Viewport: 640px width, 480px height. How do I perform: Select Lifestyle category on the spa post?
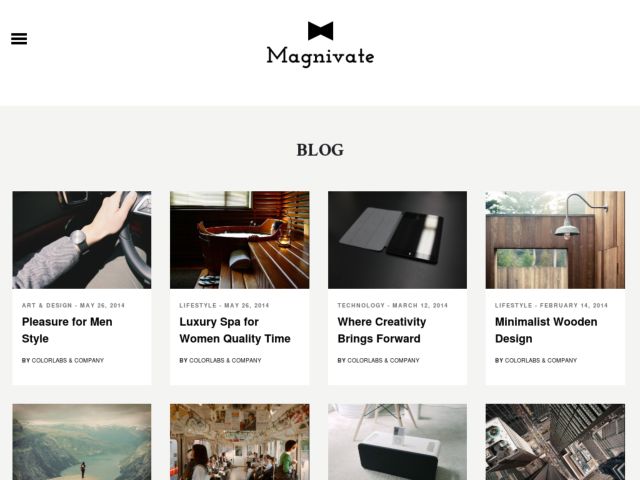point(198,305)
